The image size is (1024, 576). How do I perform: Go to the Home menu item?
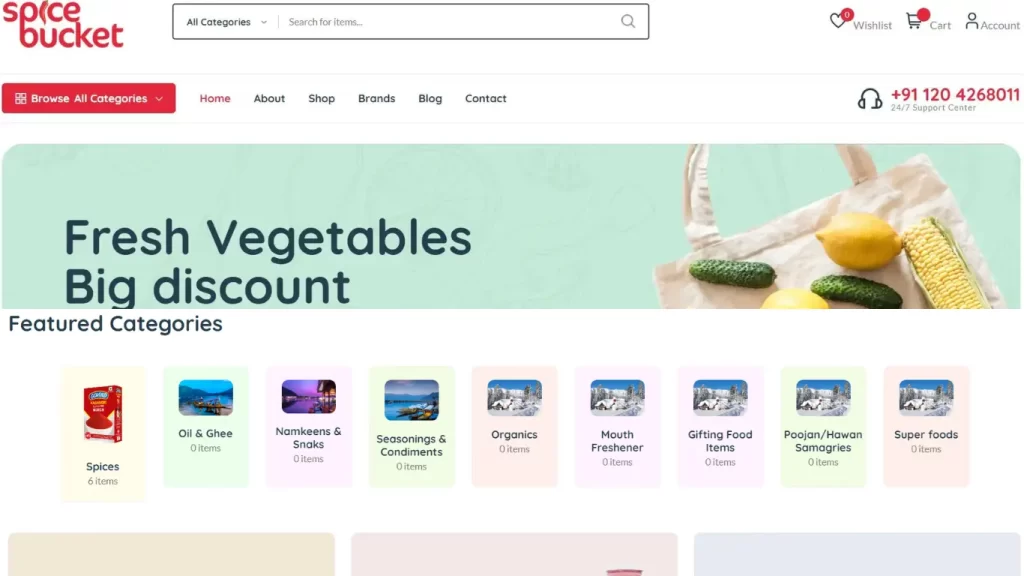point(215,99)
